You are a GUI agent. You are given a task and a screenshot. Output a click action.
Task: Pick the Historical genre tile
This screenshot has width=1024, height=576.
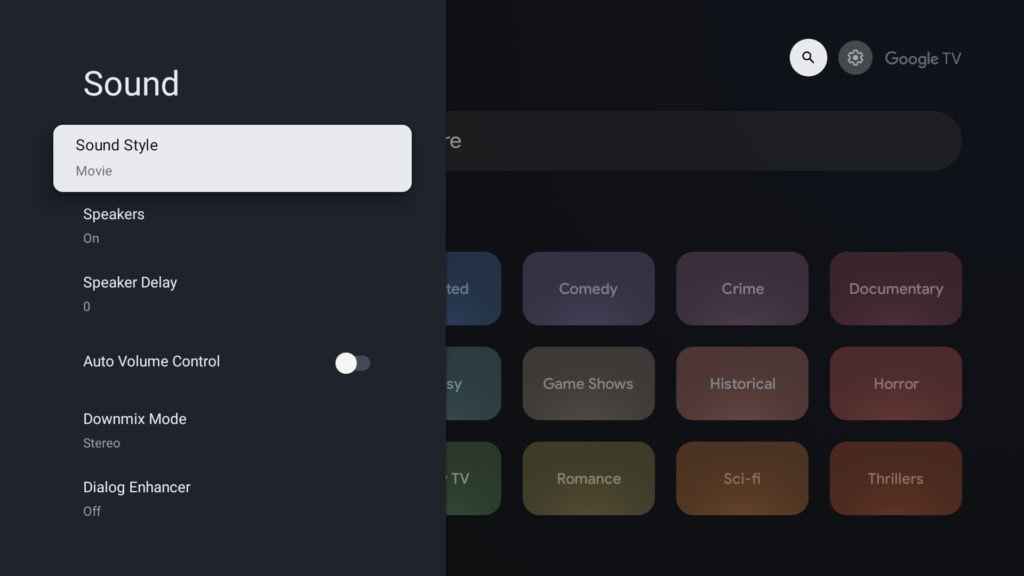[x=742, y=384]
